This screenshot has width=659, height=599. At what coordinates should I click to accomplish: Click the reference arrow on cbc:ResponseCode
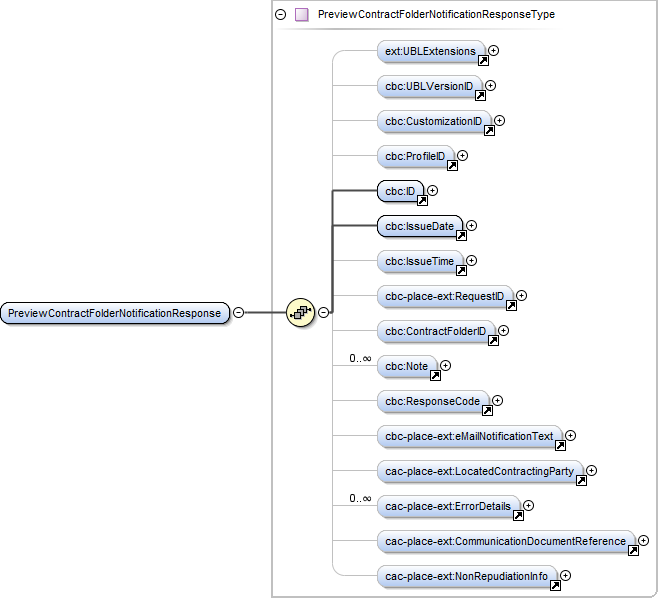click(x=486, y=411)
